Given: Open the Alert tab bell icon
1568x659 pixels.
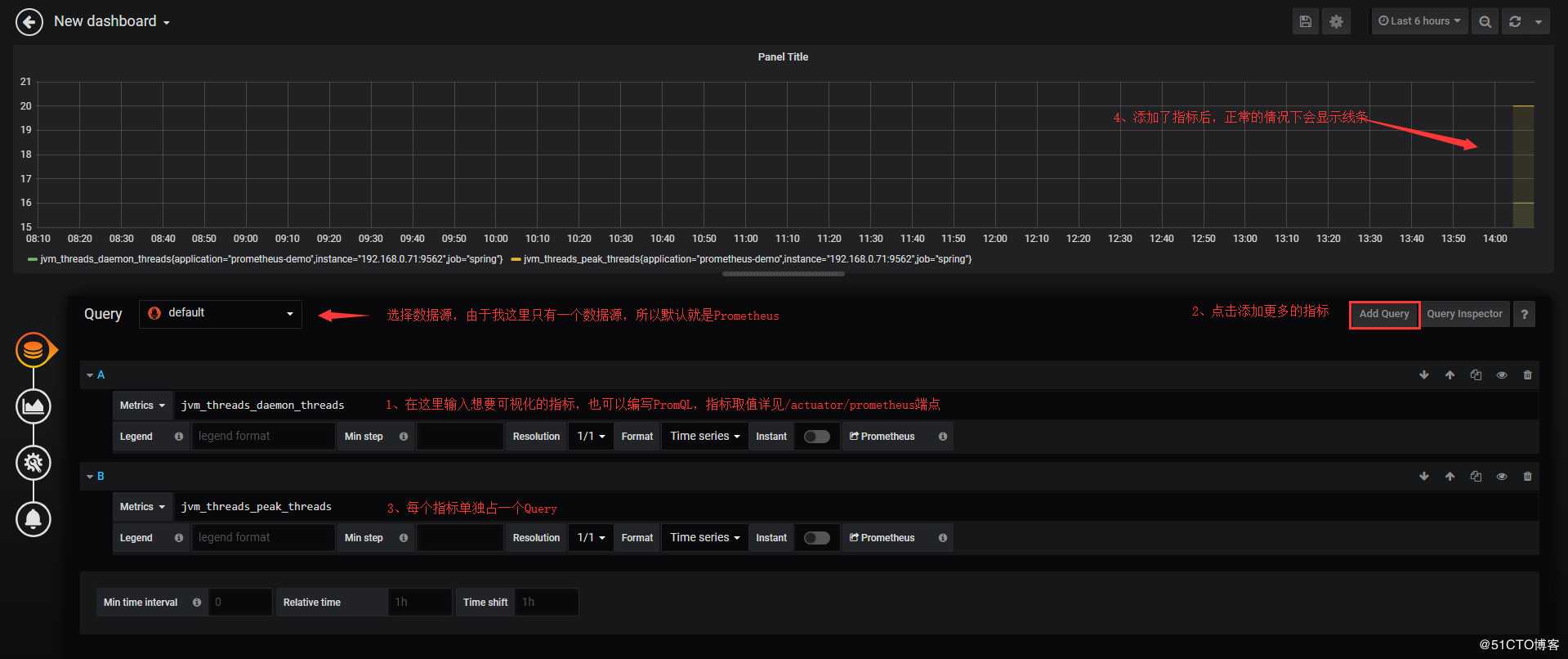Looking at the screenshot, I should [x=34, y=519].
